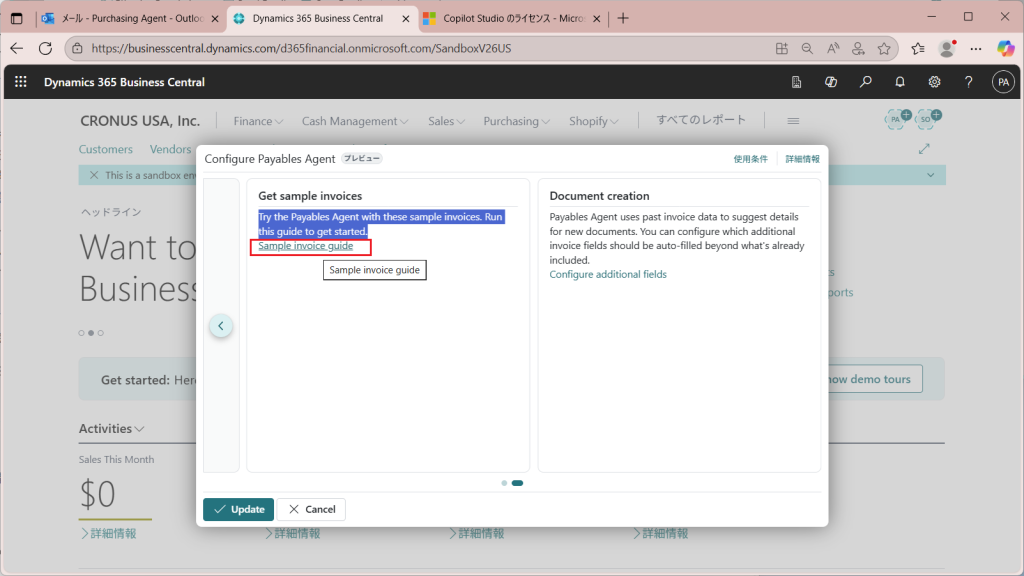Click the Dynamics 365 Business Central title
The image size is (1024, 576).
point(124,82)
